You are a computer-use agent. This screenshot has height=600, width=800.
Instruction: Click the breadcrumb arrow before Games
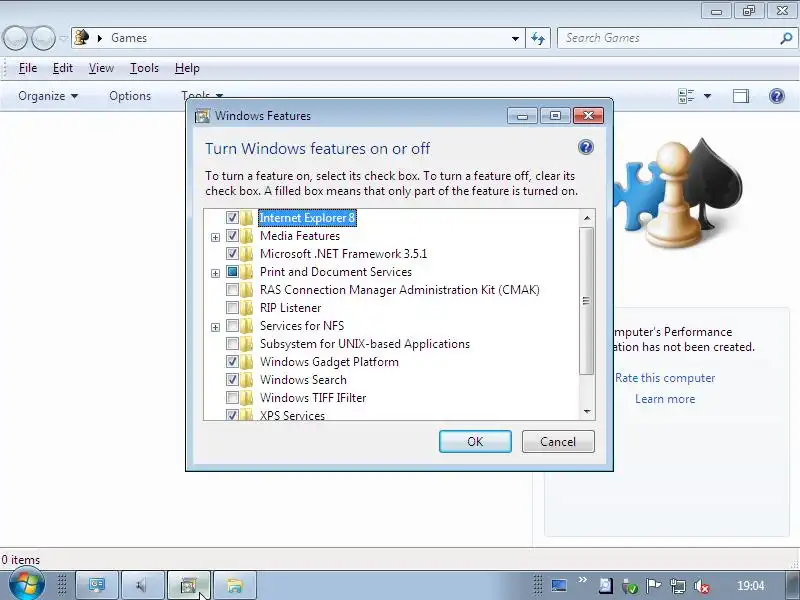pyautogui.click(x=99, y=38)
